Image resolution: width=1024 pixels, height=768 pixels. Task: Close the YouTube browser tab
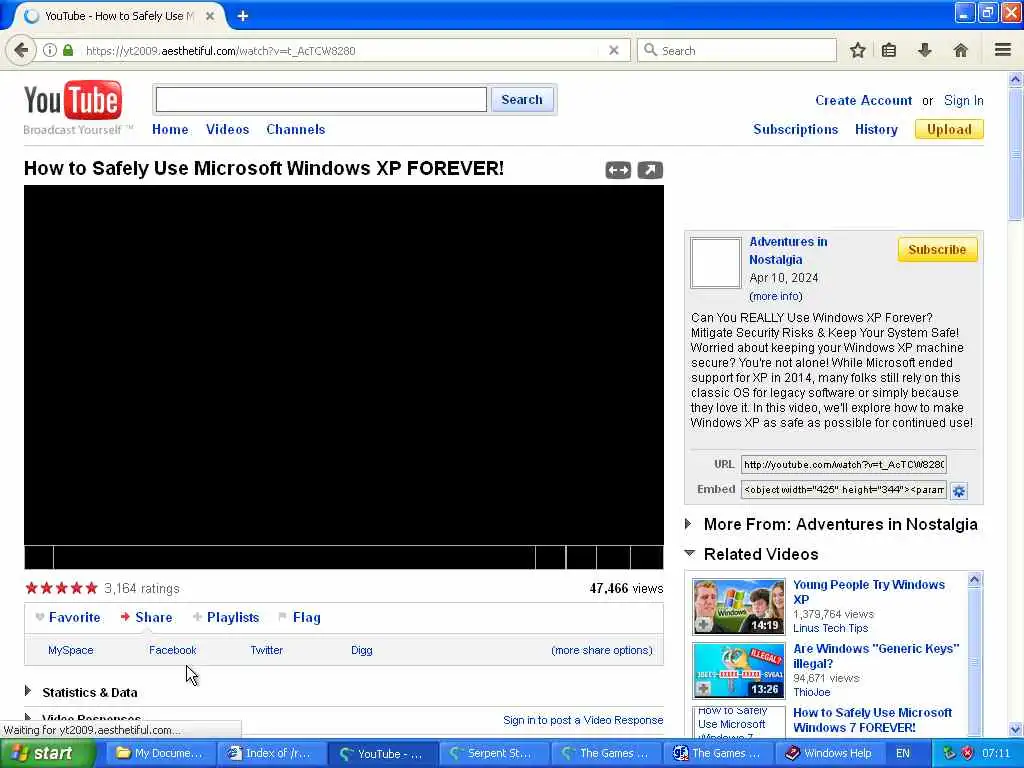coord(210,16)
